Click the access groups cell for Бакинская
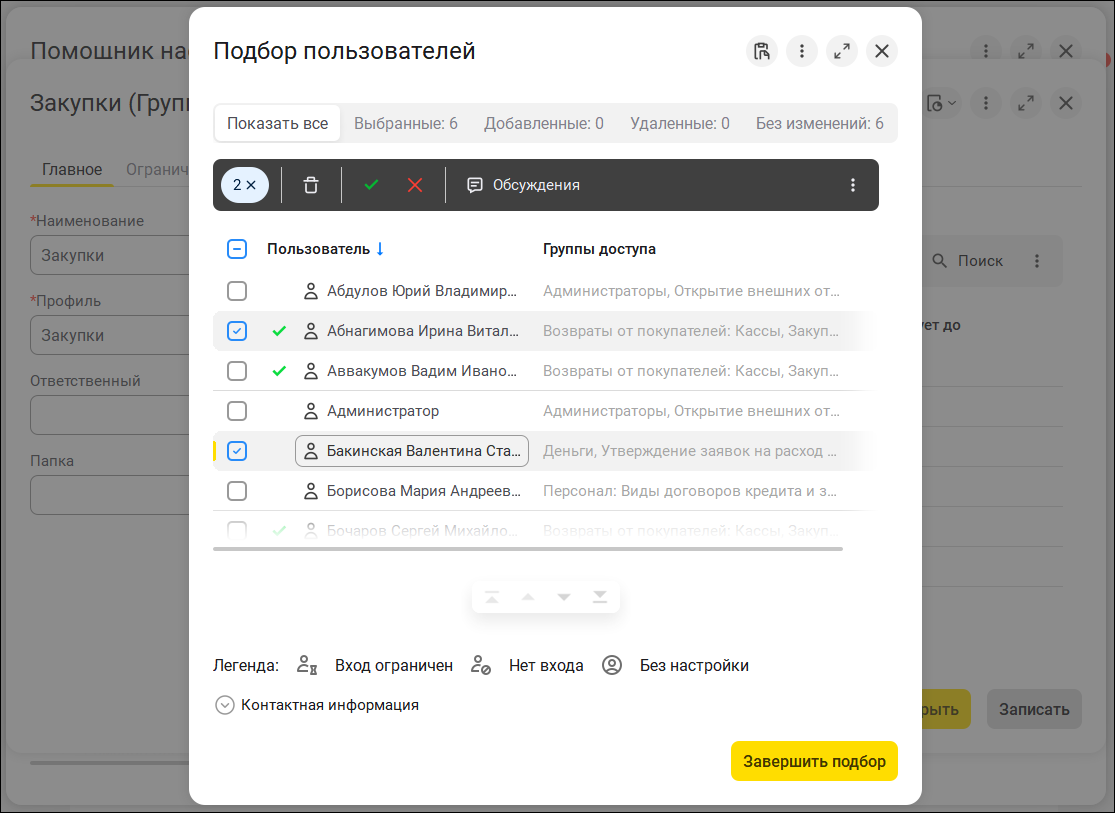Screen dimensions: 1115x813 pos(690,451)
